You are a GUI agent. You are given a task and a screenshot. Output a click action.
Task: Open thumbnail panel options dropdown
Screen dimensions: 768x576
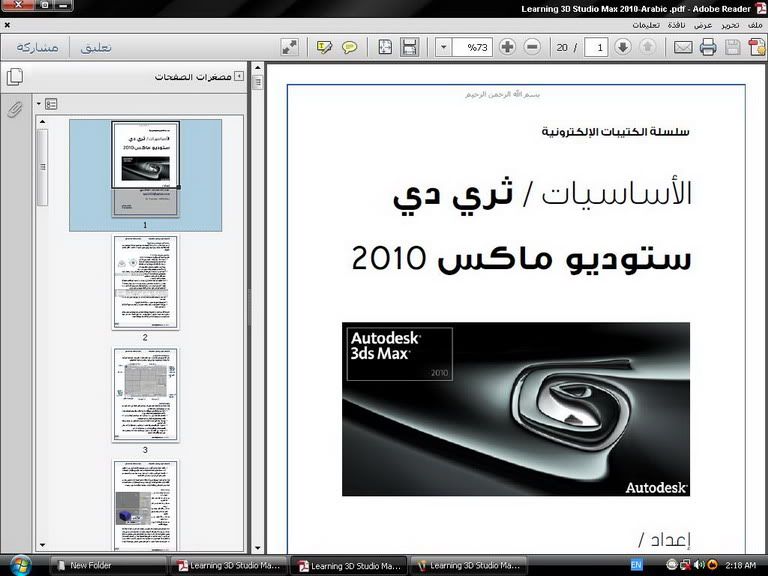pyautogui.click(x=47, y=104)
